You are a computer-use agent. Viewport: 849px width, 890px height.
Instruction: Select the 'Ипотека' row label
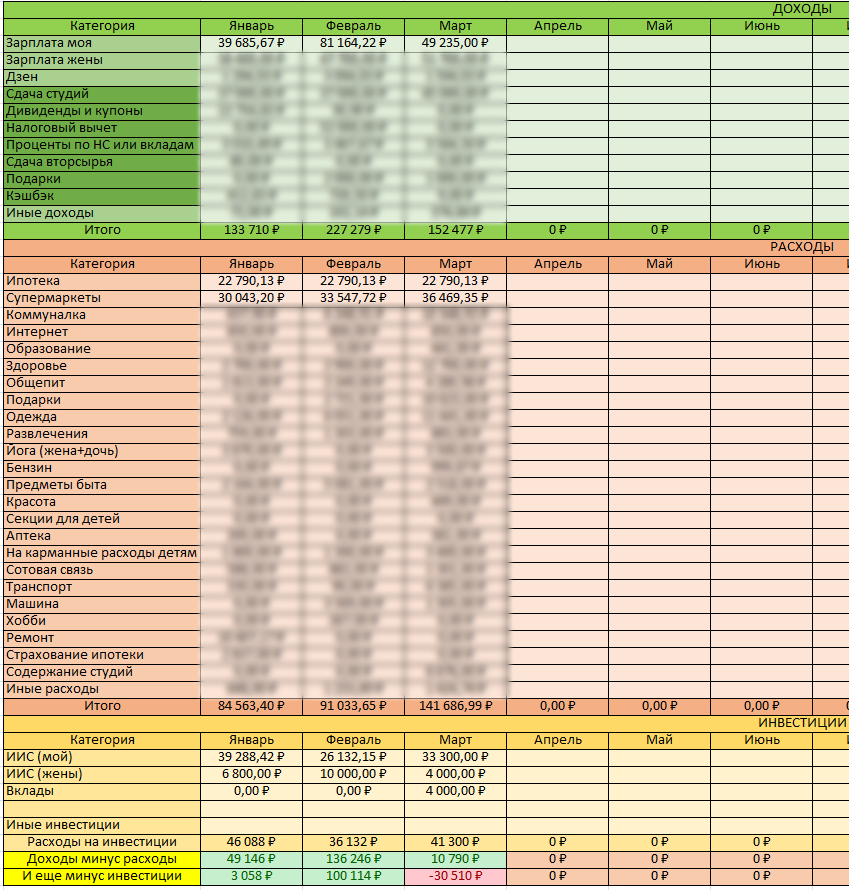click(x=102, y=281)
